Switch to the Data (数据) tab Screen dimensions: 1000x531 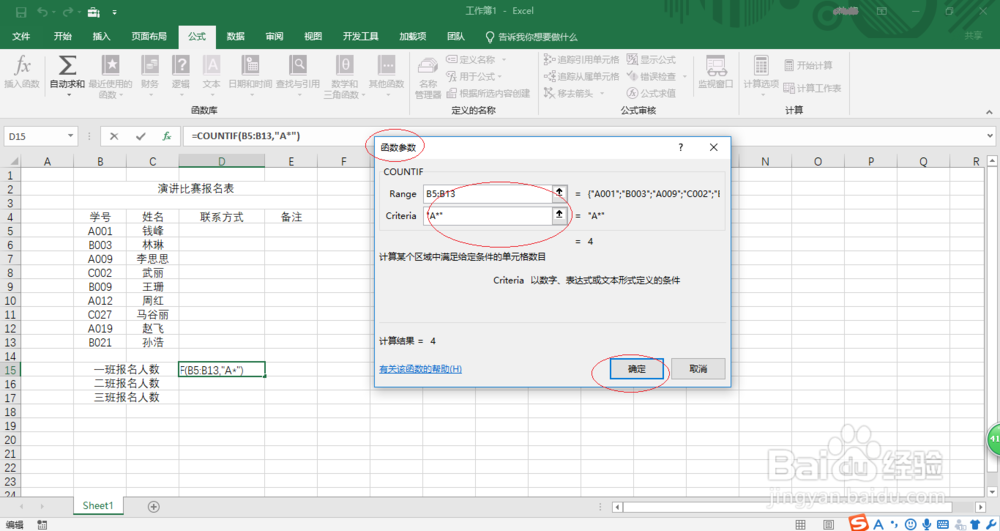235,36
